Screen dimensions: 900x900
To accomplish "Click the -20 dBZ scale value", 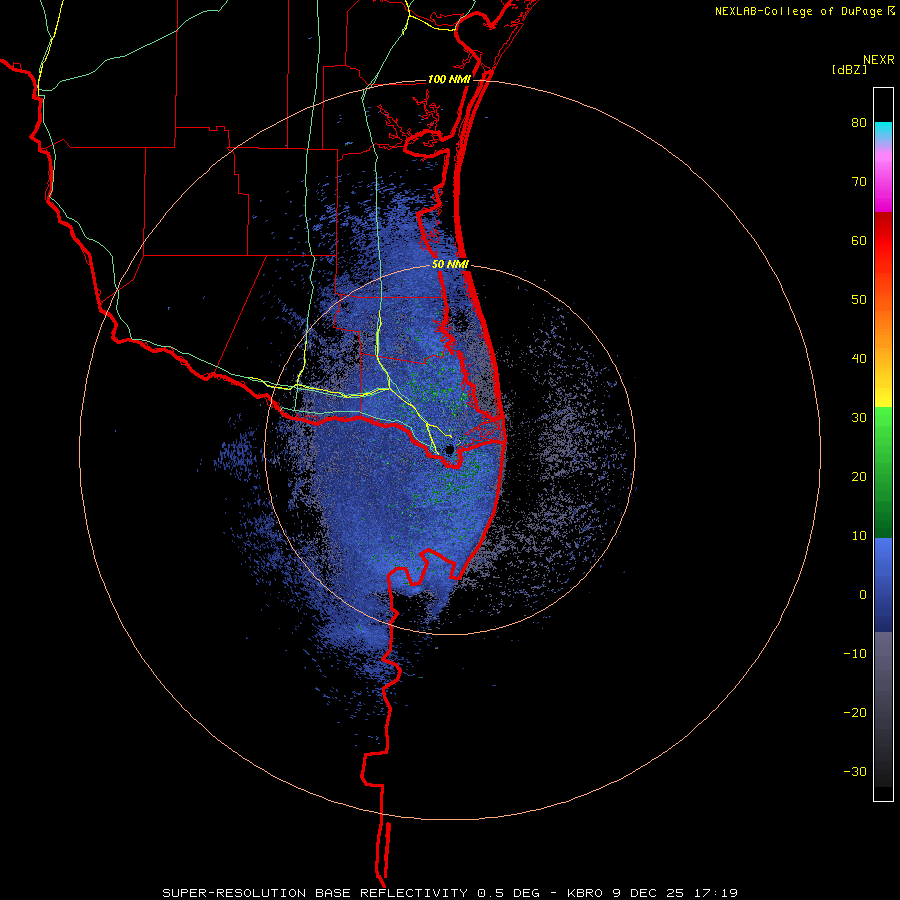I will point(855,713).
